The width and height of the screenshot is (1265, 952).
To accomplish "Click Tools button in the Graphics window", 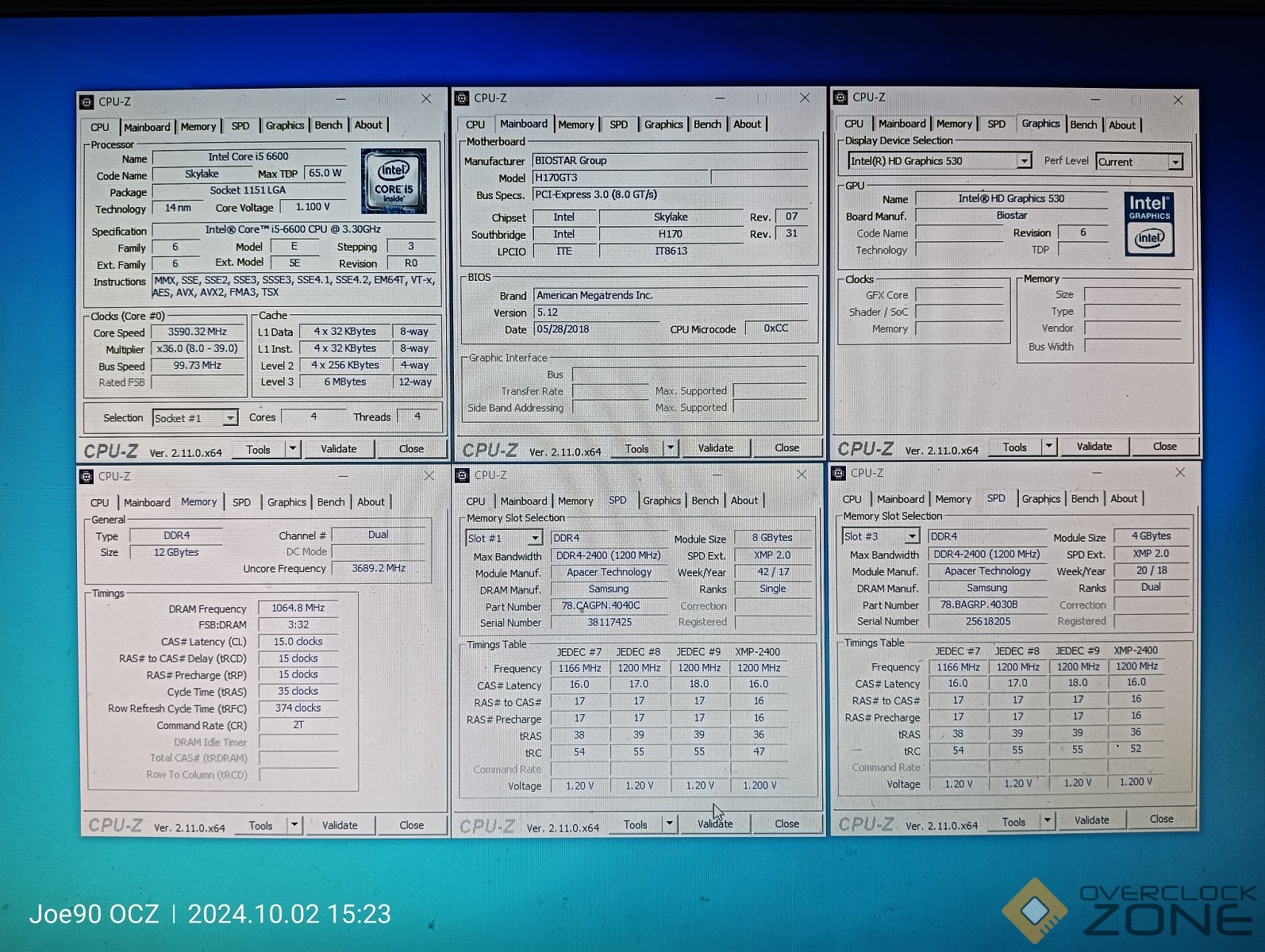I will [x=1014, y=447].
